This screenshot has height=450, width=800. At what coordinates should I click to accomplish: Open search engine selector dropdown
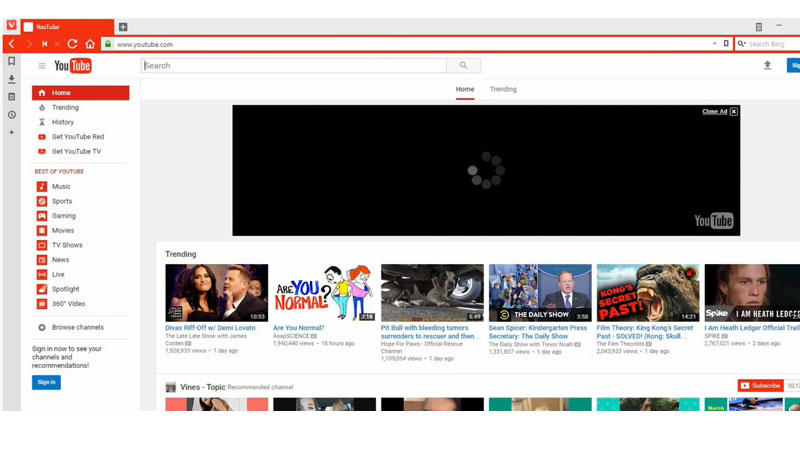[741, 44]
